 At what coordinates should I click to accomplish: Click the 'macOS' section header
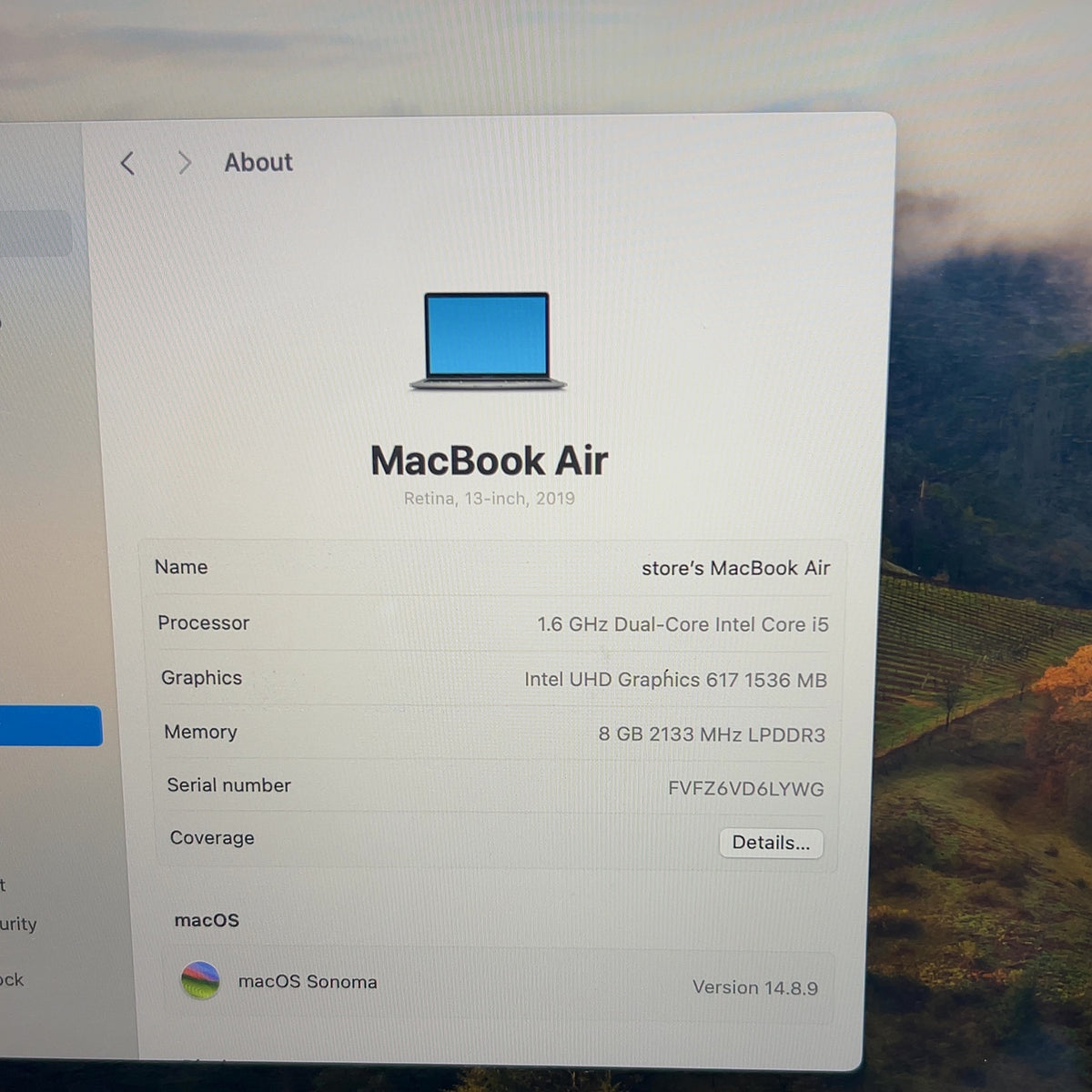pos(207,920)
